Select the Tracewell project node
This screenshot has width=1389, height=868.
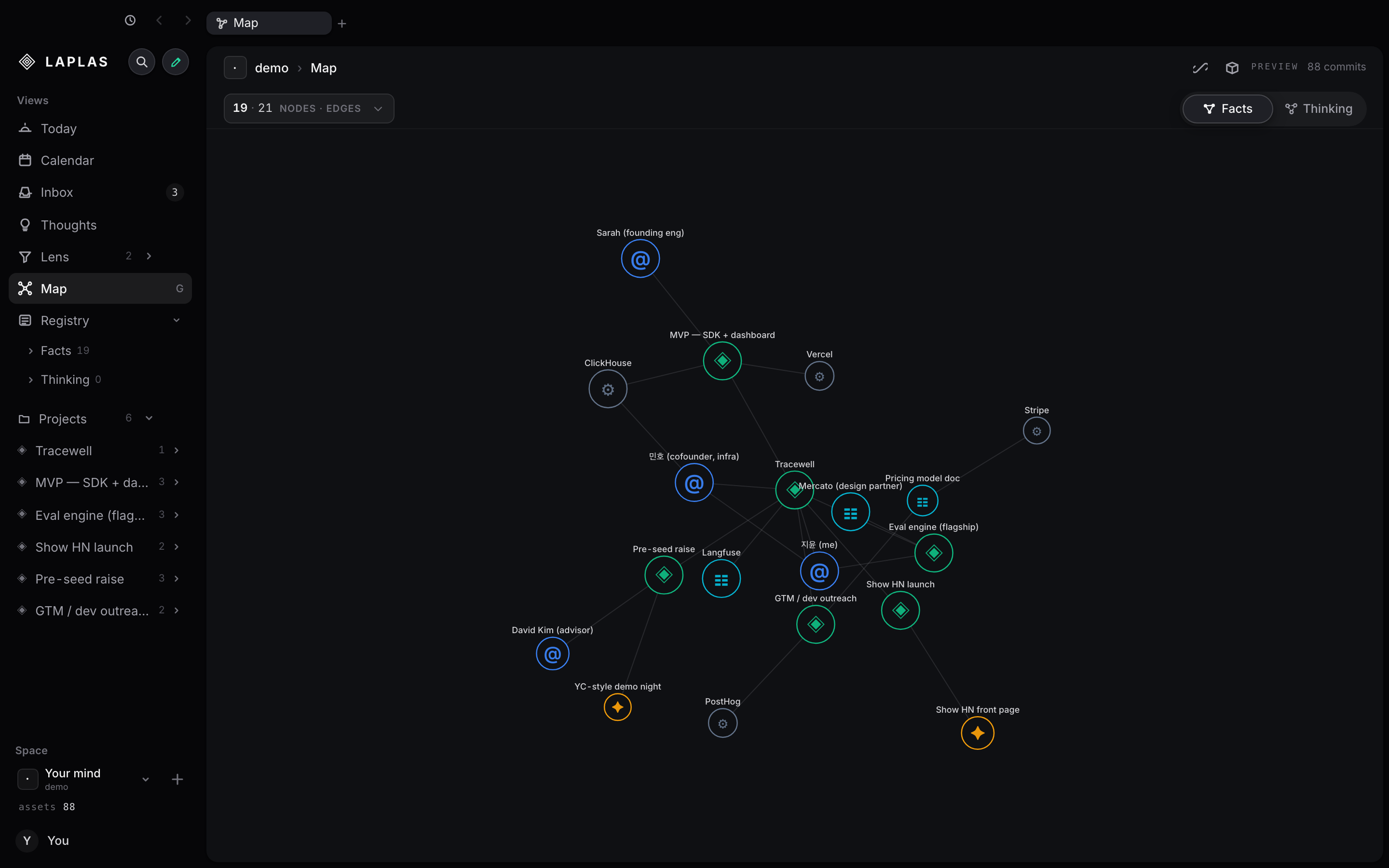click(x=794, y=489)
